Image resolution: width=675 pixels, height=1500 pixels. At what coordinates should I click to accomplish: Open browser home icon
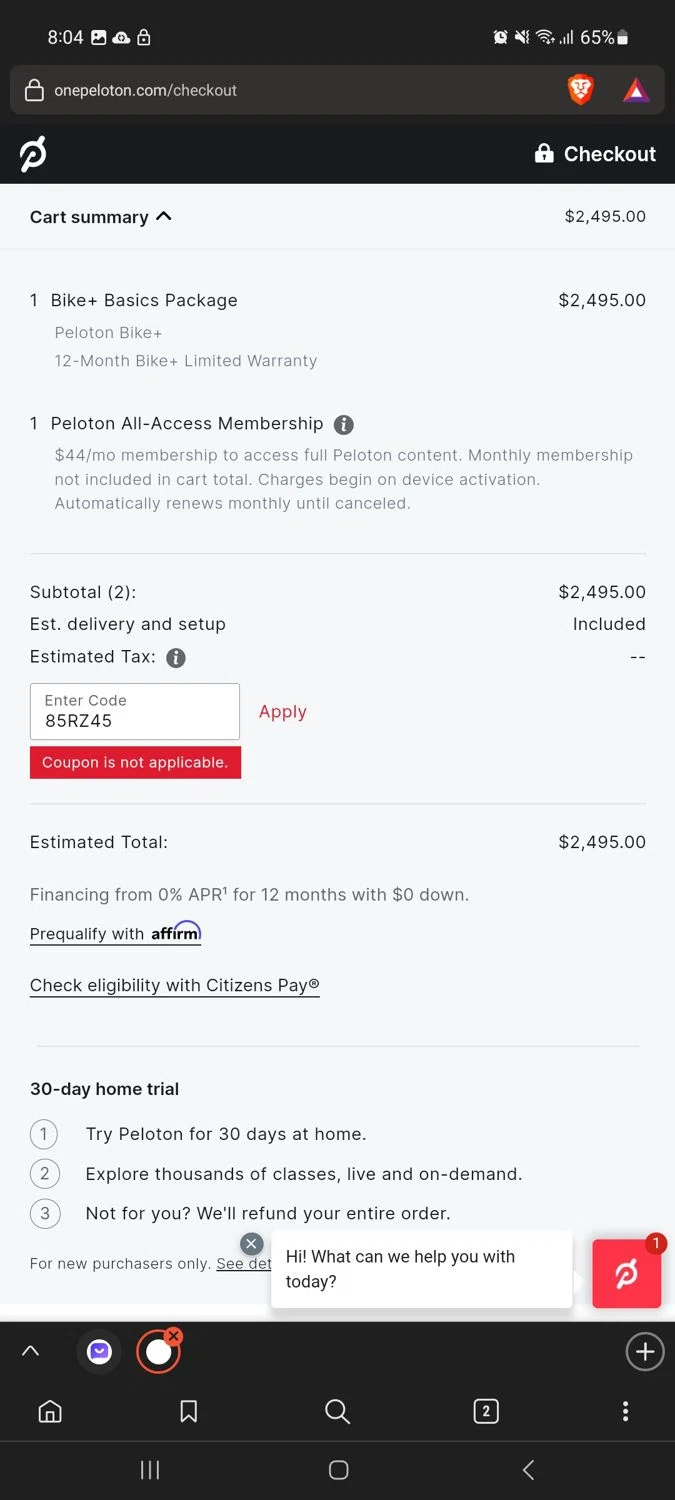coord(50,1411)
